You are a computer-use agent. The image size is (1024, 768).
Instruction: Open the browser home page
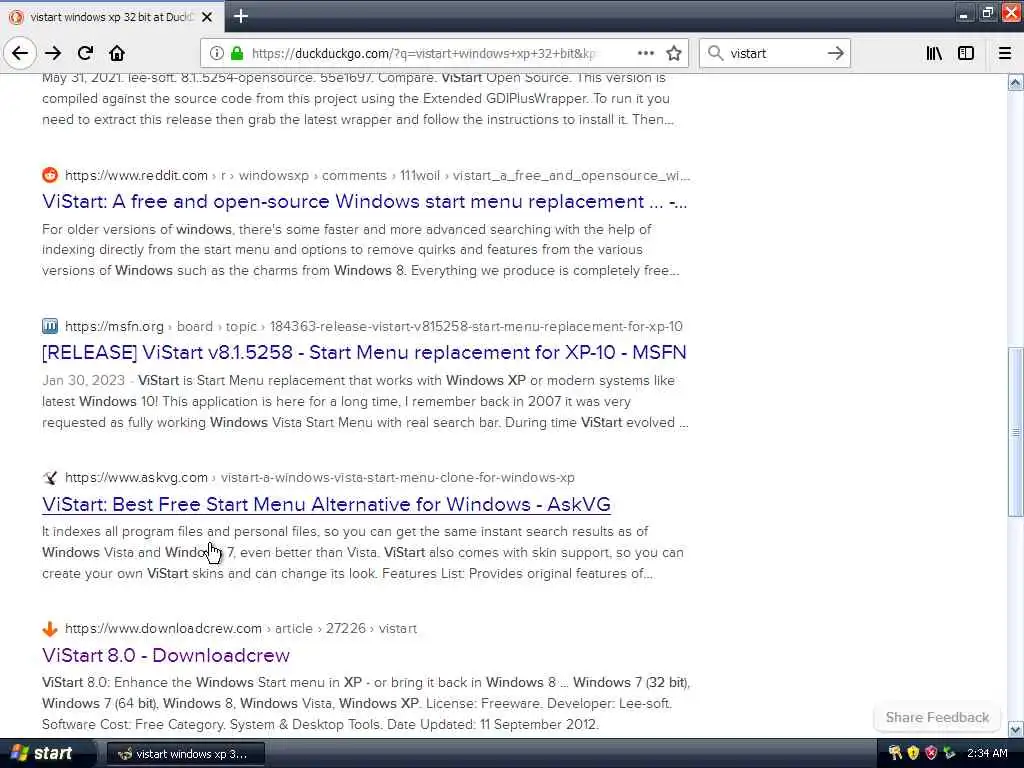tap(117, 53)
